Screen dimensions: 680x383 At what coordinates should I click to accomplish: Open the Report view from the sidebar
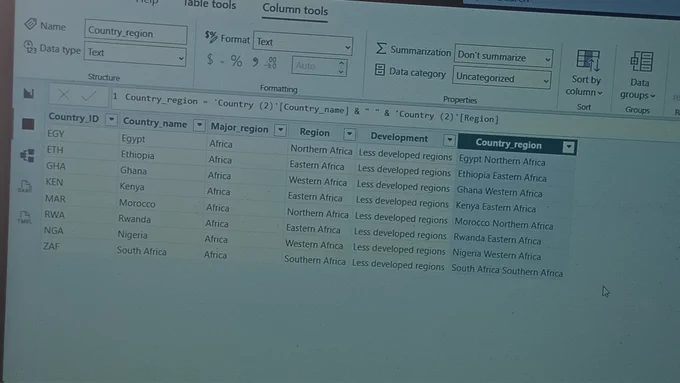click(x=29, y=93)
